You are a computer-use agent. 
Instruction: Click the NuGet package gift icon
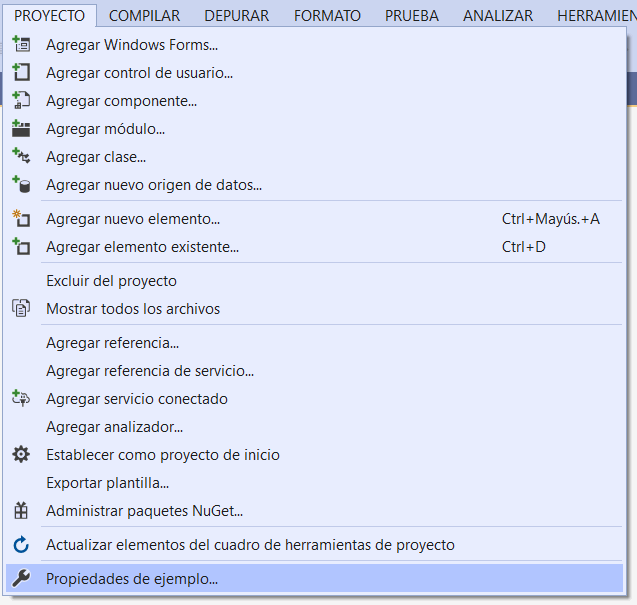pyautogui.click(x=21, y=511)
